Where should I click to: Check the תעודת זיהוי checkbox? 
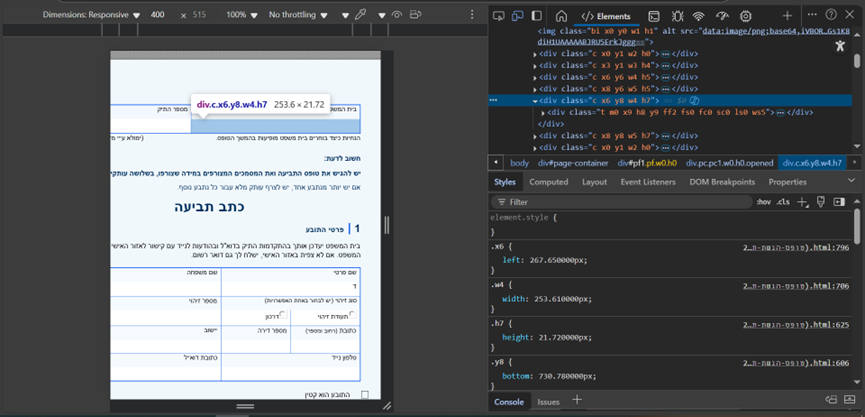(x=353, y=314)
